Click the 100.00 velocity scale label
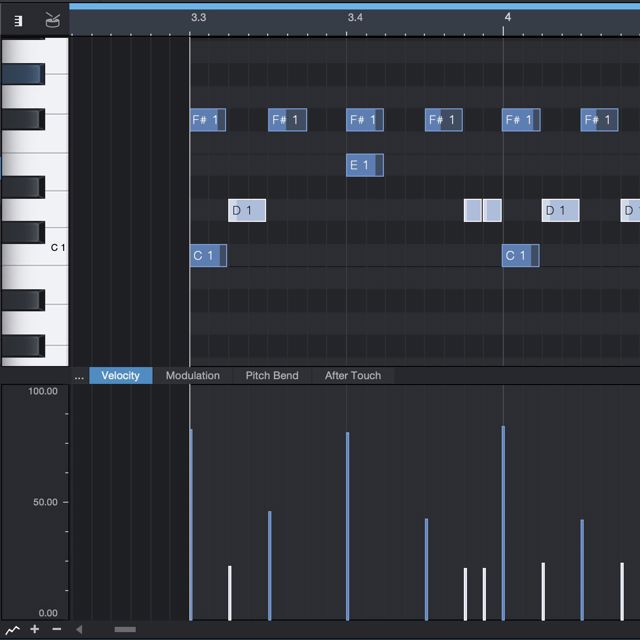 (x=42, y=391)
